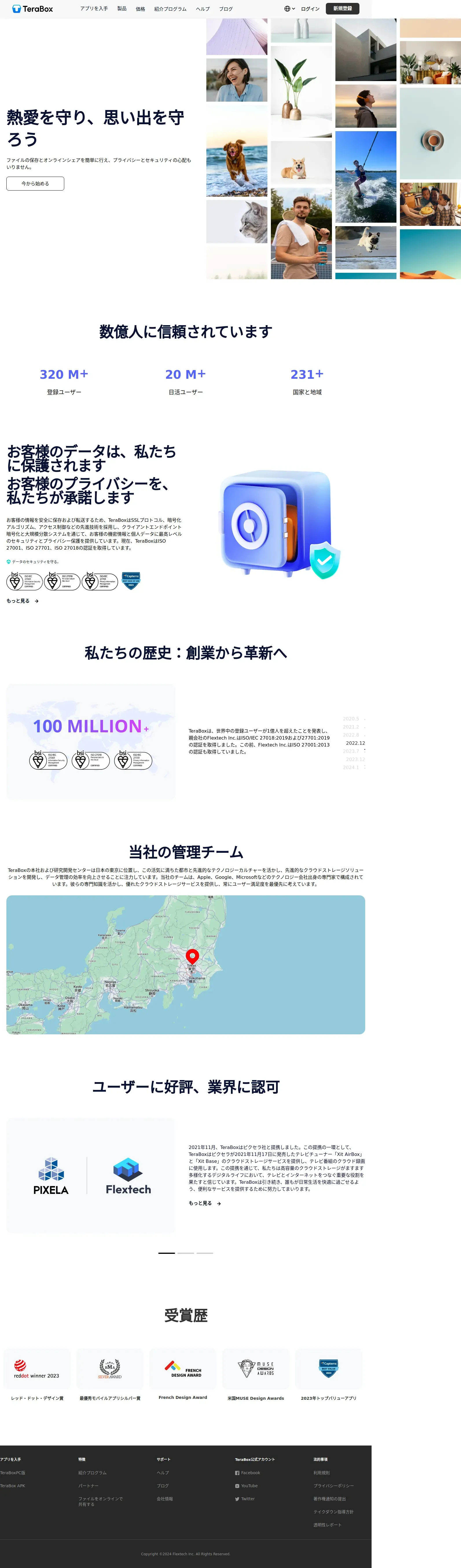This screenshot has height=1568, width=461.
Task: Click もっと見る under PIXELA partnership text
Action: 200,1203
